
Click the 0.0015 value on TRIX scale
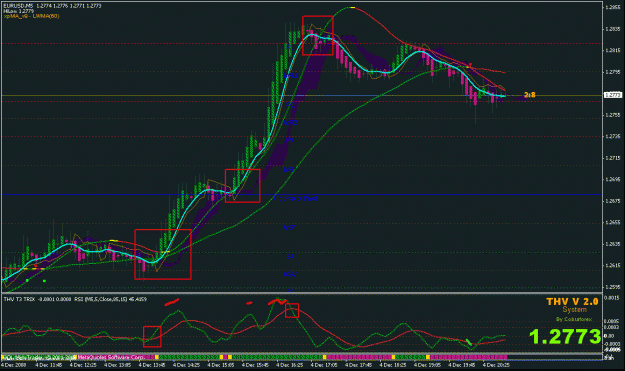click(x=612, y=298)
